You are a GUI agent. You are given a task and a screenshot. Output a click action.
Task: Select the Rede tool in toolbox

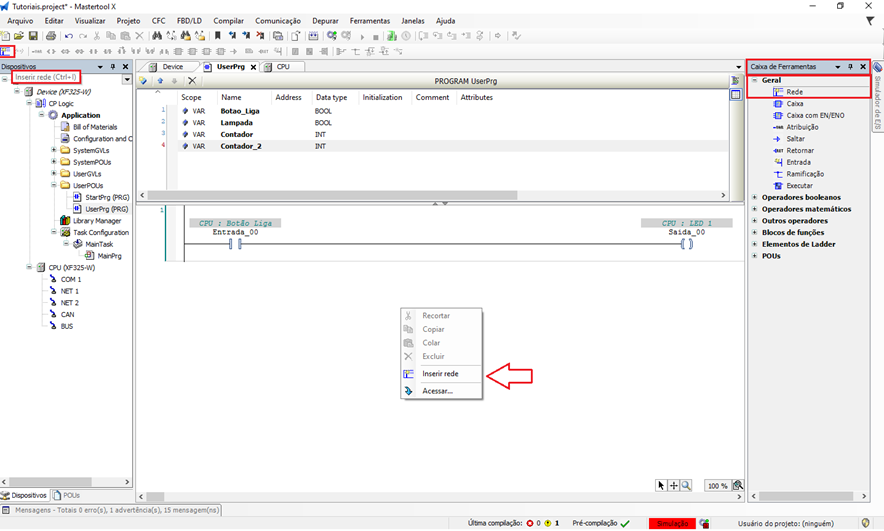[x=794, y=91]
